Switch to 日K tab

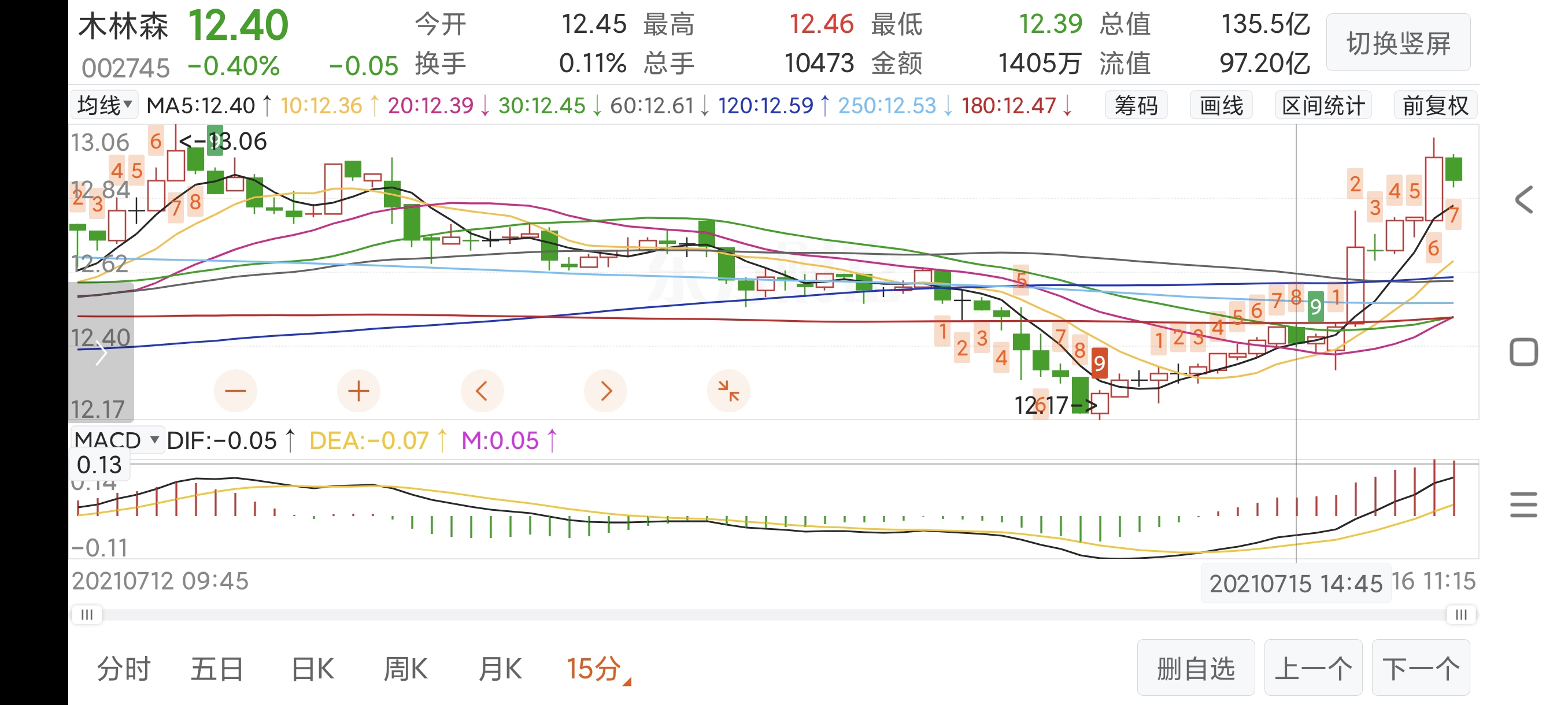[312, 669]
